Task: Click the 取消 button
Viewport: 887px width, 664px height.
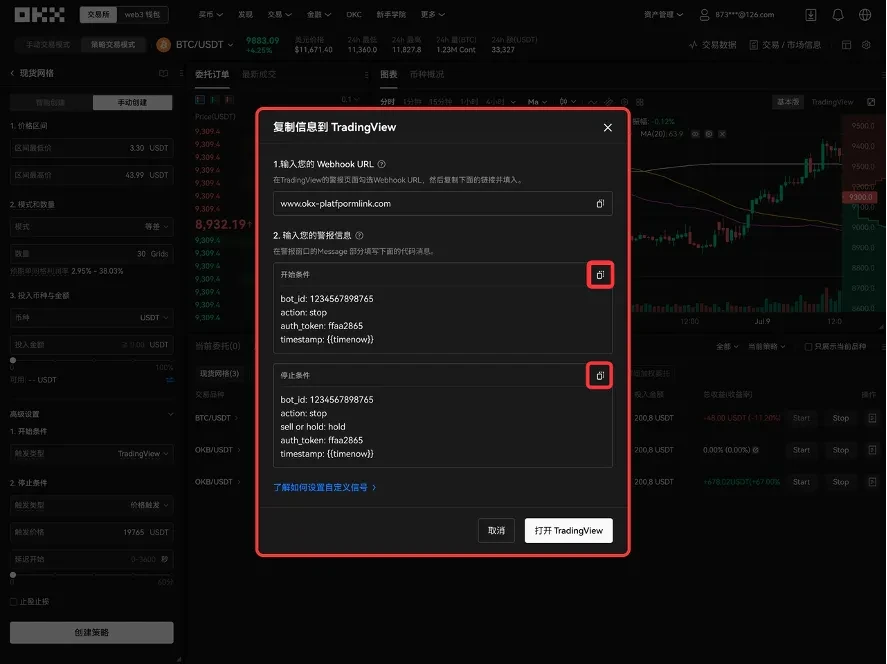Action: point(496,531)
